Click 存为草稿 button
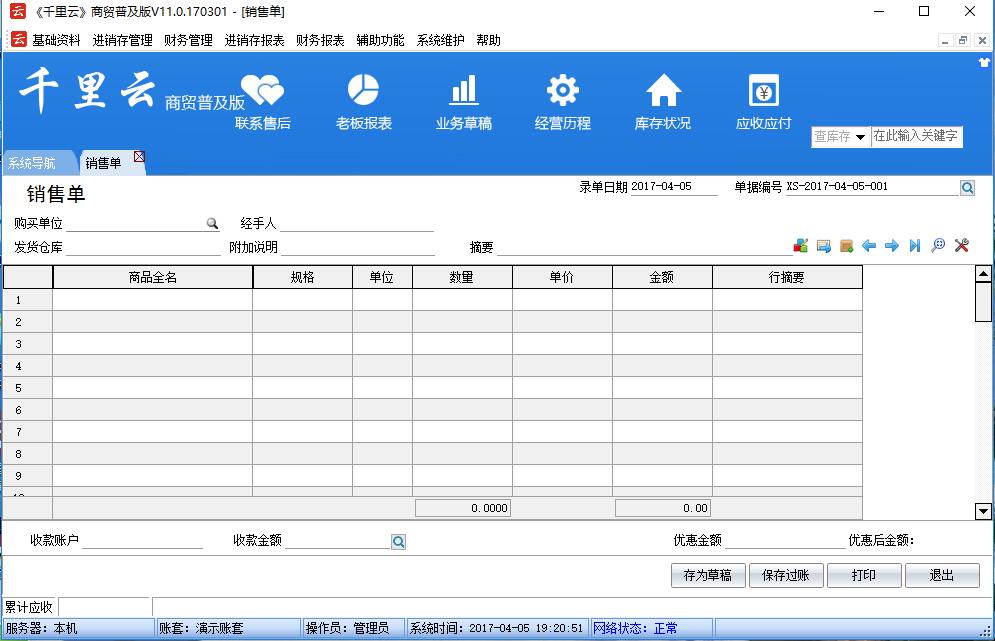Viewport: 995px width, 641px height. point(708,576)
